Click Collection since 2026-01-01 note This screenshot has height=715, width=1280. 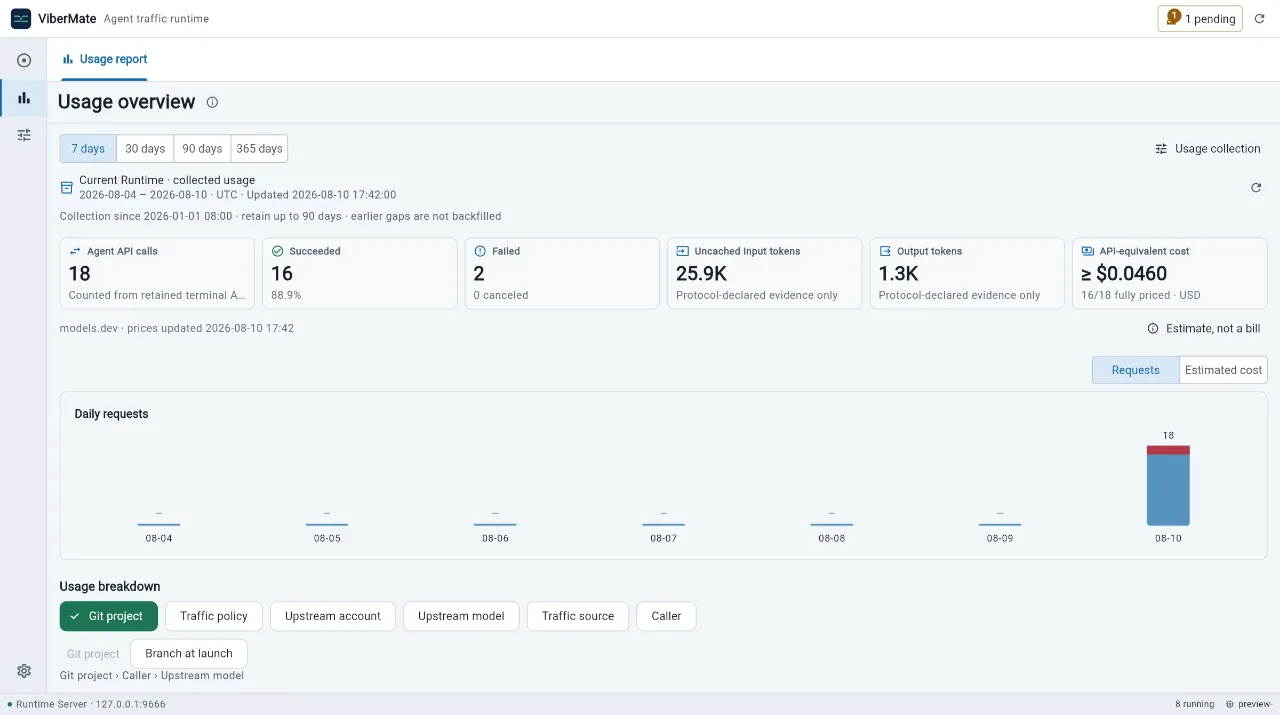(x=280, y=216)
